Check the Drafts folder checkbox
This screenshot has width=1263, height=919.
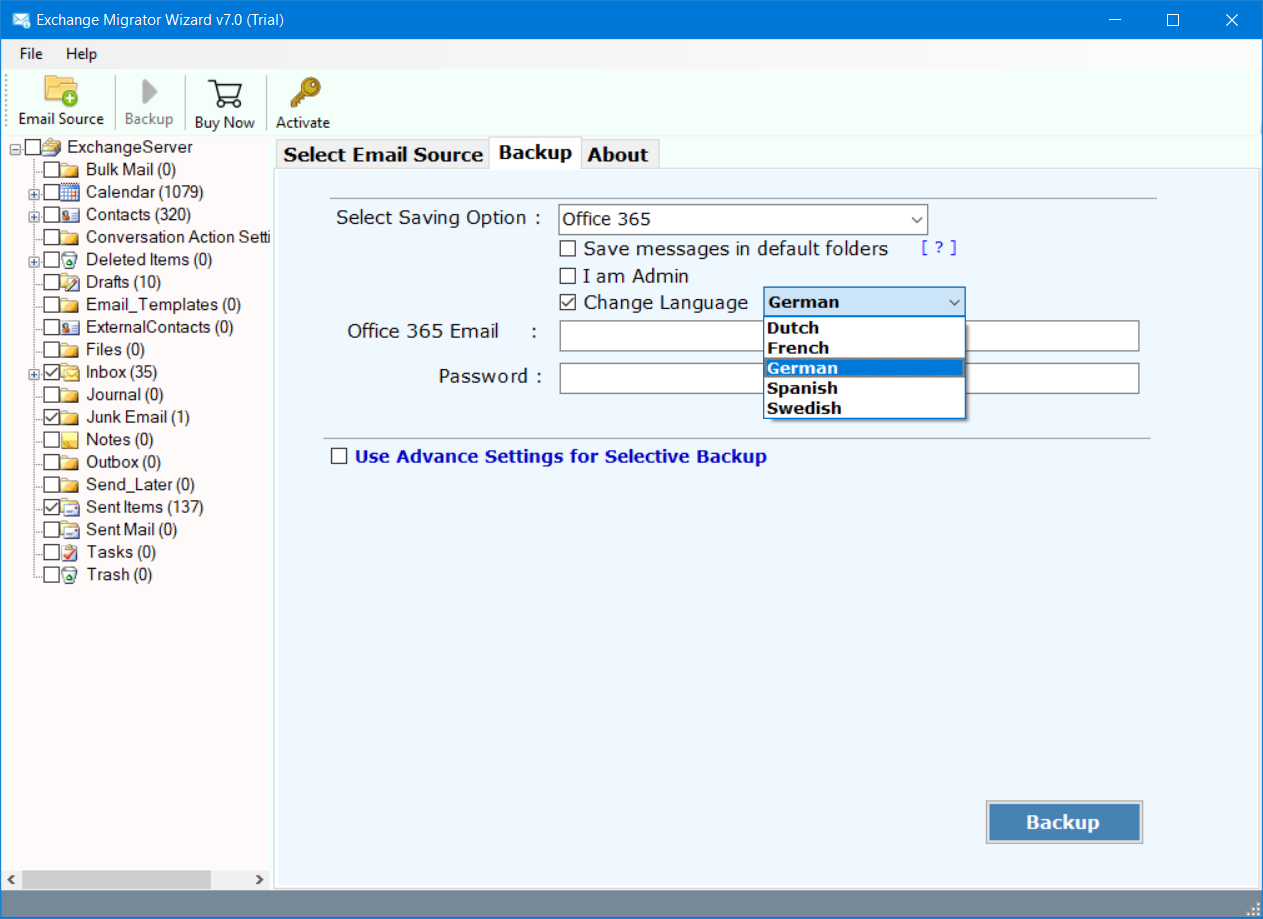coord(52,282)
